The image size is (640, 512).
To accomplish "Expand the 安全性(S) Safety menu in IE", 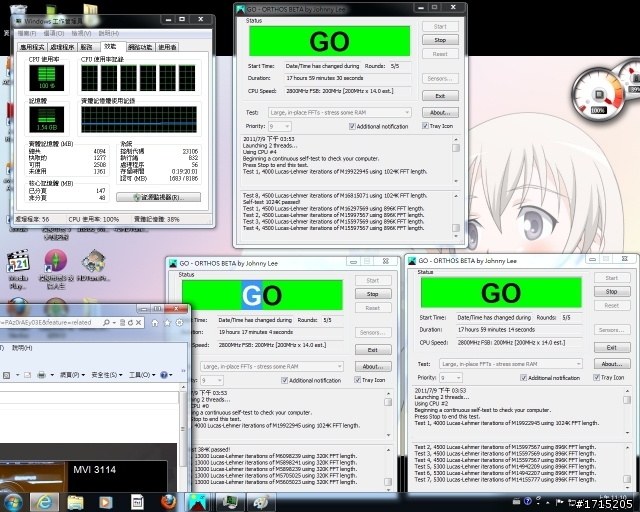I will click(107, 374).
